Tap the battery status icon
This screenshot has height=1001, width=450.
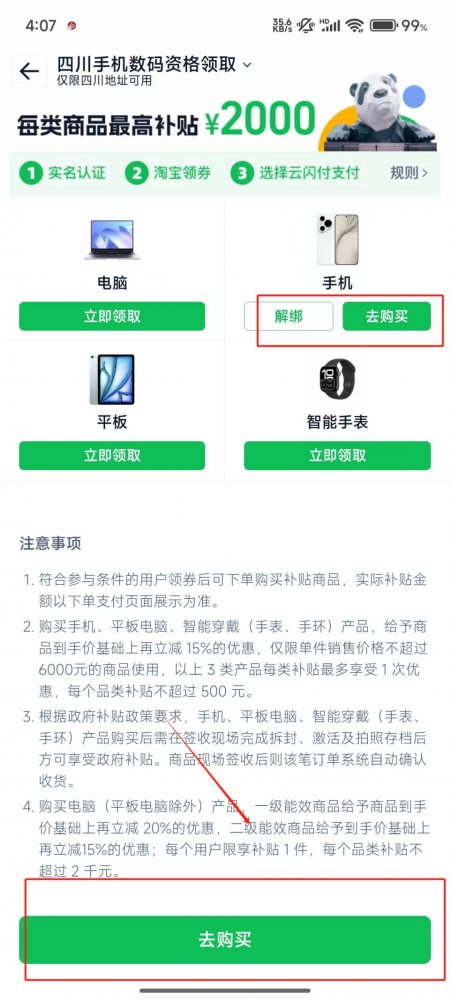(384, 26)
